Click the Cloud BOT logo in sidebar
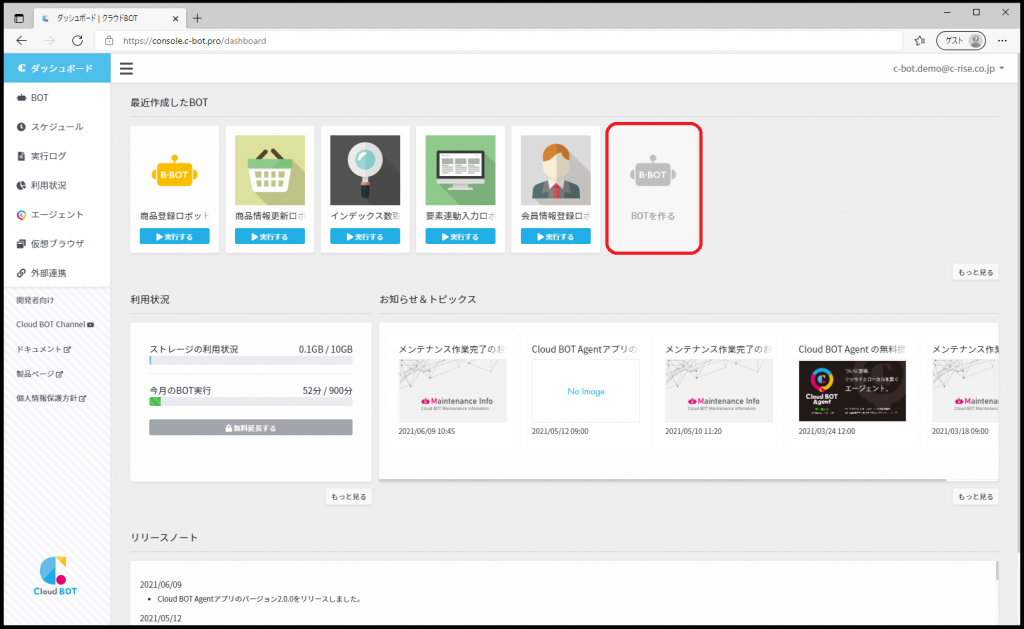Screen dimensions: 1024x629 click(55, 575)
